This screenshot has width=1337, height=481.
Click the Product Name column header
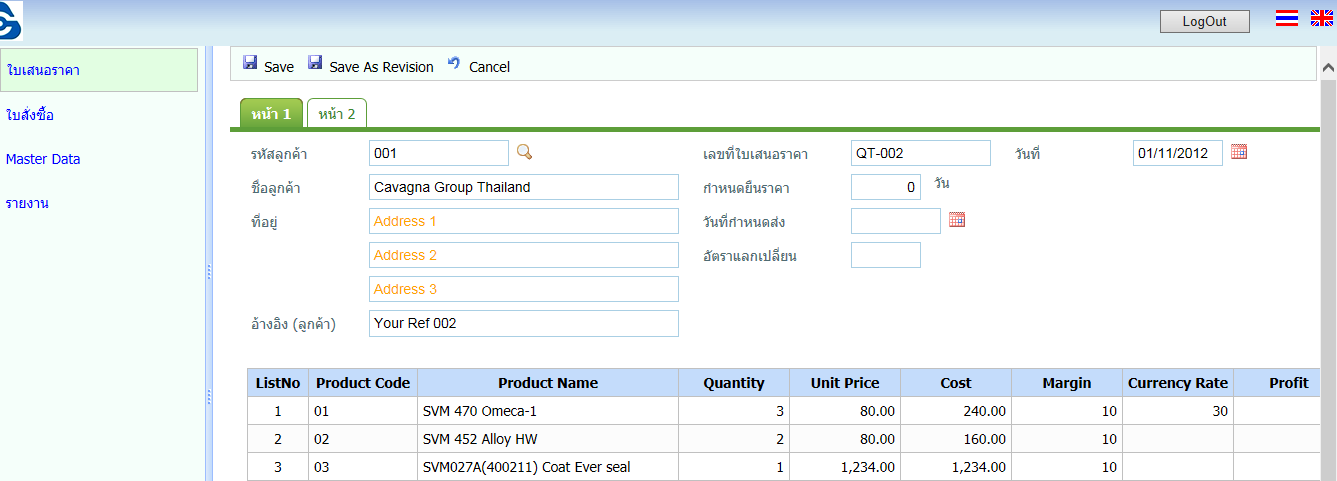coord(547,383)
